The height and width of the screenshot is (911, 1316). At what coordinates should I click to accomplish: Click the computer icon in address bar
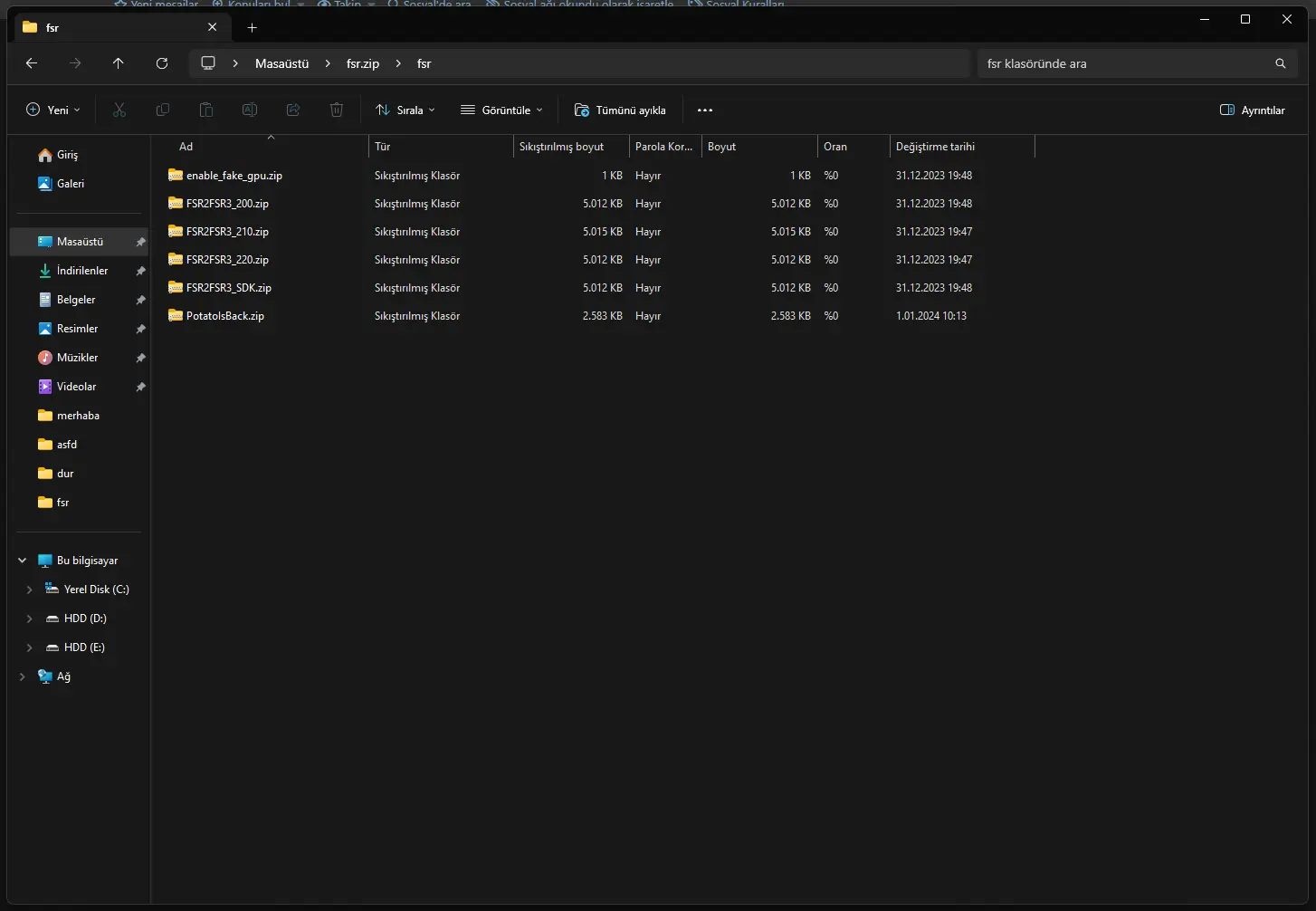(x=208, y=63)
